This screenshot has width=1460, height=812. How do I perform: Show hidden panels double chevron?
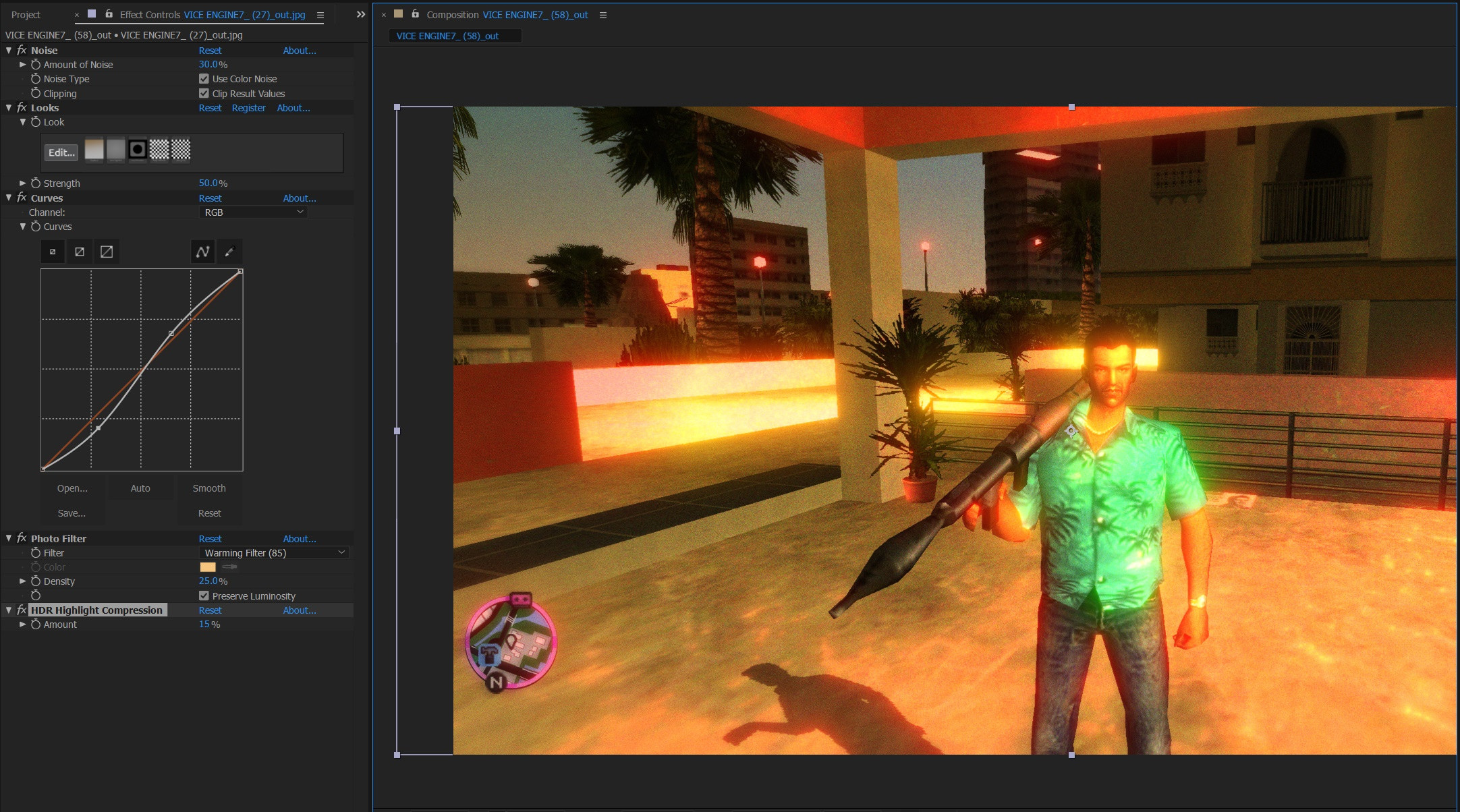point(361,14)
